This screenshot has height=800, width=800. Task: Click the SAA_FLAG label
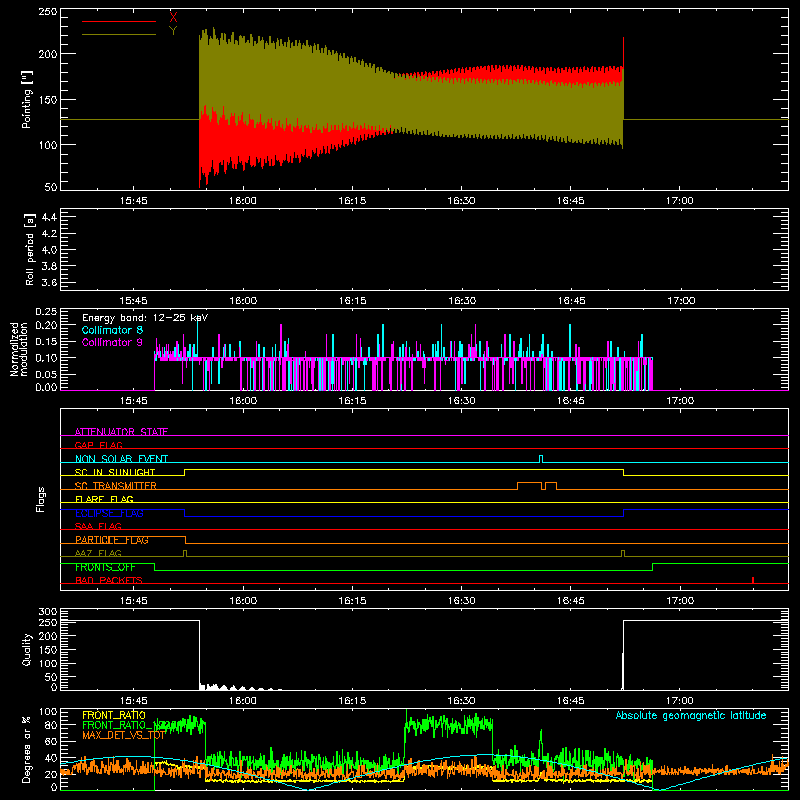tap(98, 526)
